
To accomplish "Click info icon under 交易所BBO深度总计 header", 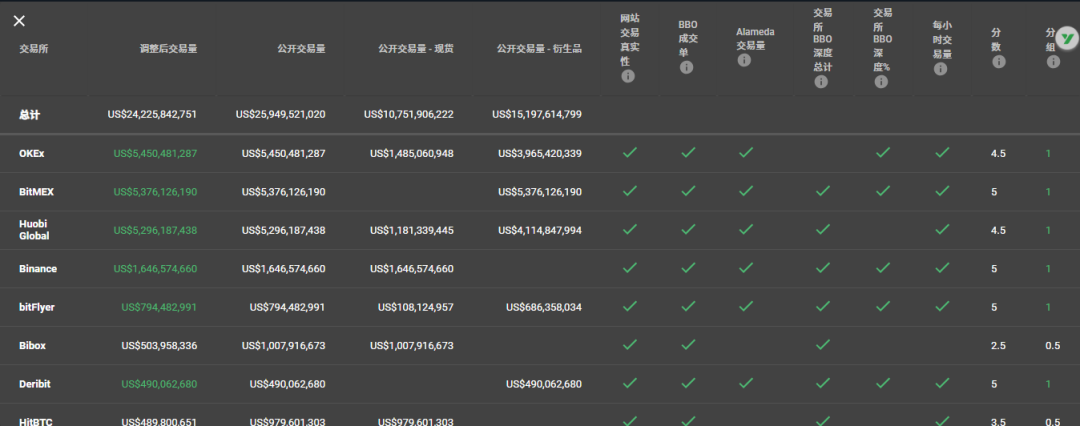I will pyautogui.click(x=821, y=82).
